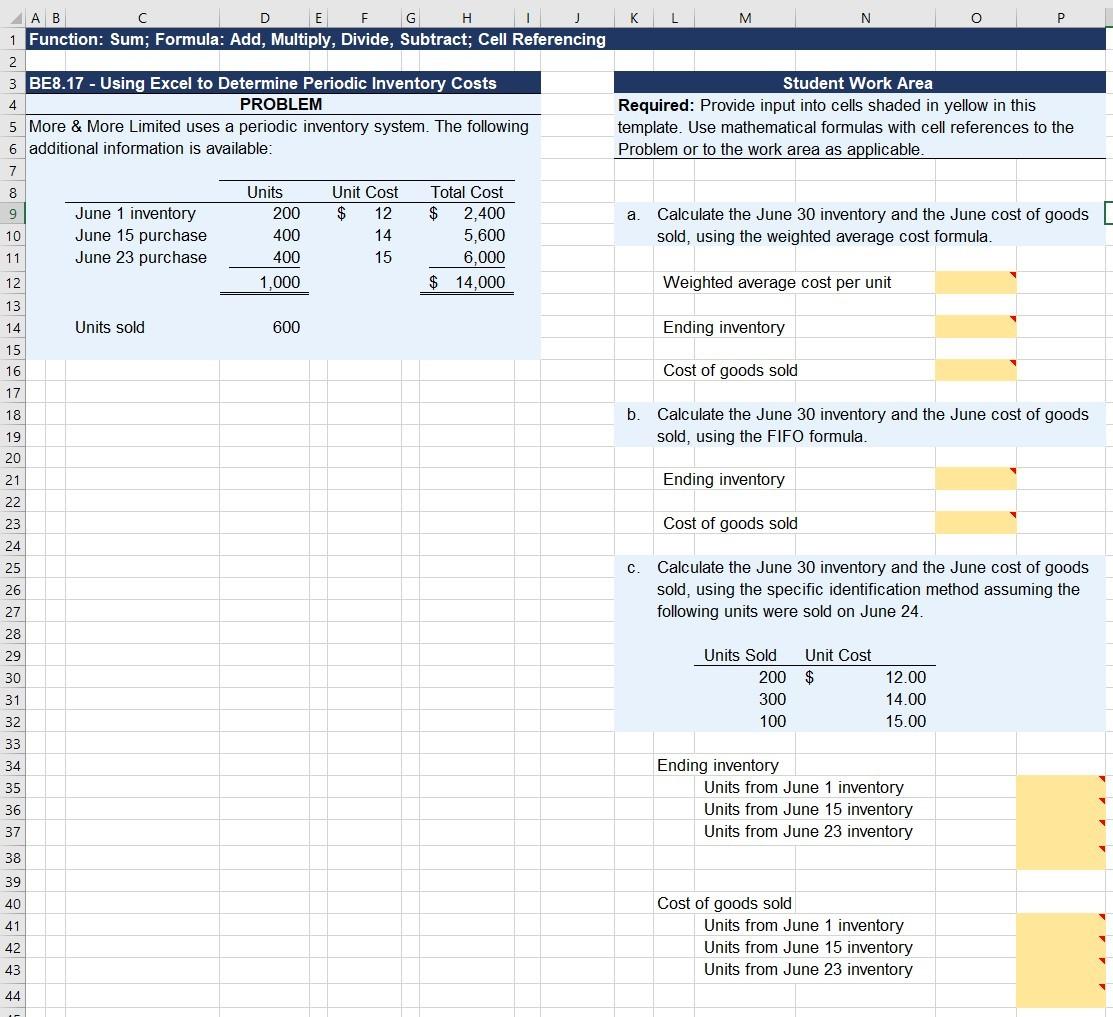
Task: Click ending inventory cell for June 15 units
Action: [x=1061, y=809]
